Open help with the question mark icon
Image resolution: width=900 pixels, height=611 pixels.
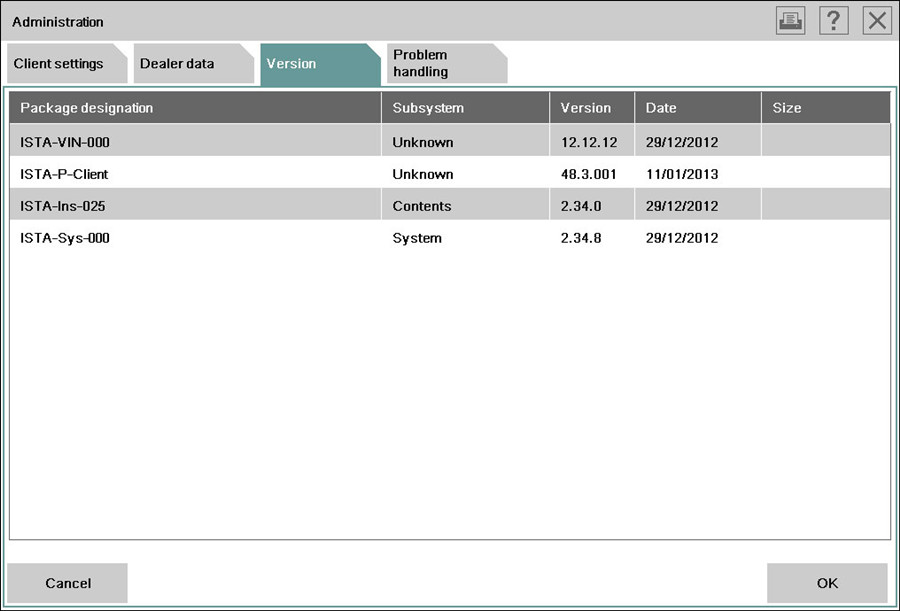pyautogui.click(x=834, y=21)
